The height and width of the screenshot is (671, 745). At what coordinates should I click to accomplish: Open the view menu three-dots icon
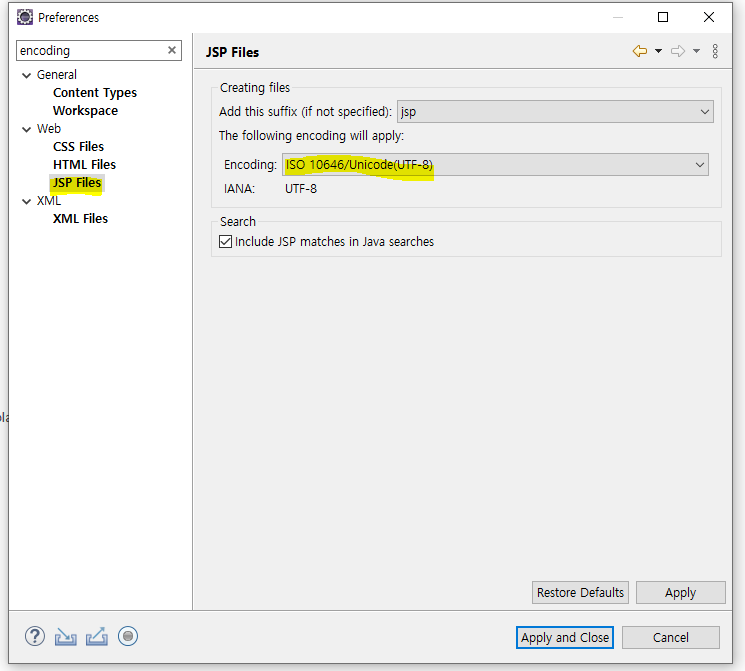715,51
